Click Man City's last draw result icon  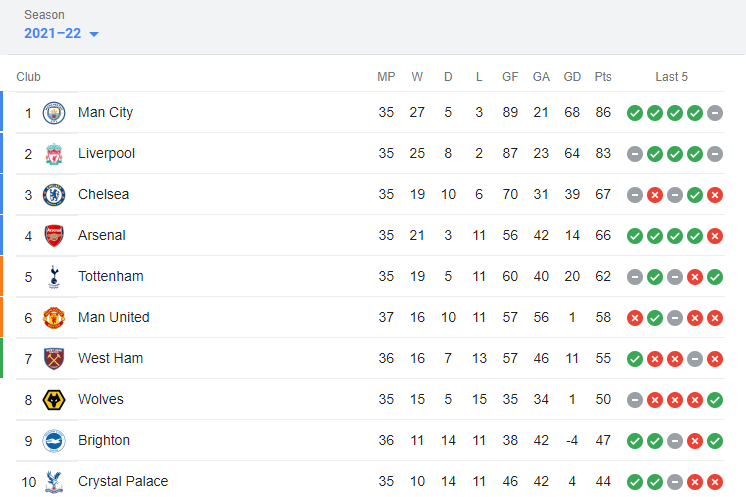point(715,113)
